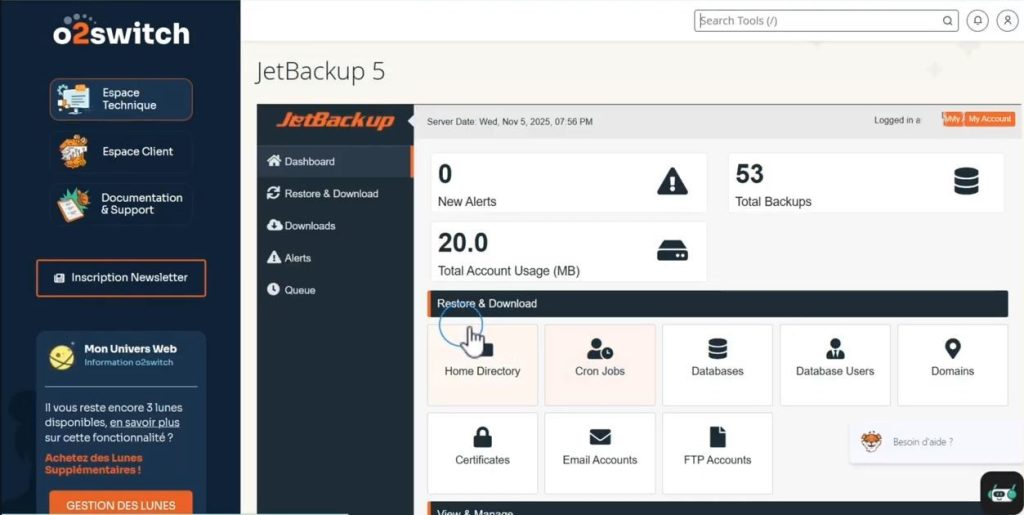The width and height of the screenshot is (1024, 515).
Task: Open the Certificates tile
Action: (x=483, y=454)
